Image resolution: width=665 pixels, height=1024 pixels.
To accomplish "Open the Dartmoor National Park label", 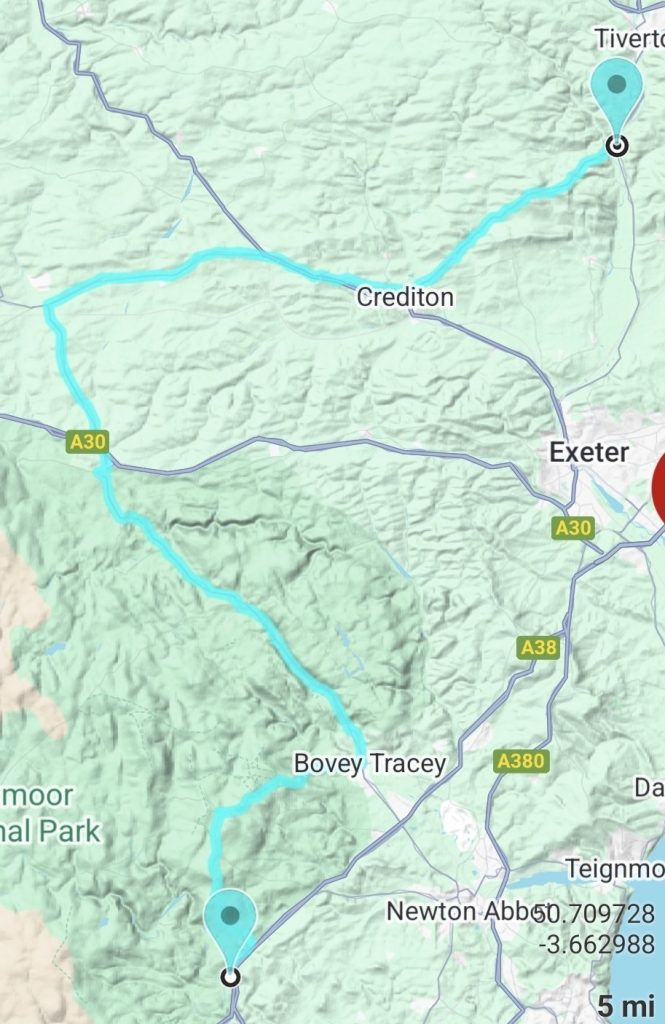I will (50, 813).
